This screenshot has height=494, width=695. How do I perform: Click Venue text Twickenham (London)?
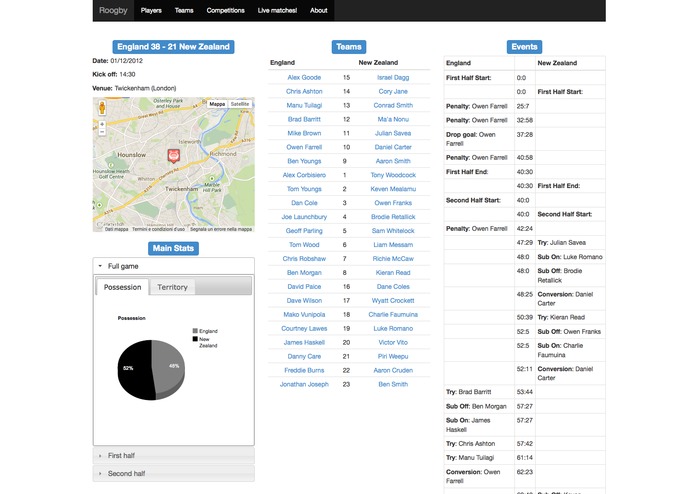[x=145, y=88]
